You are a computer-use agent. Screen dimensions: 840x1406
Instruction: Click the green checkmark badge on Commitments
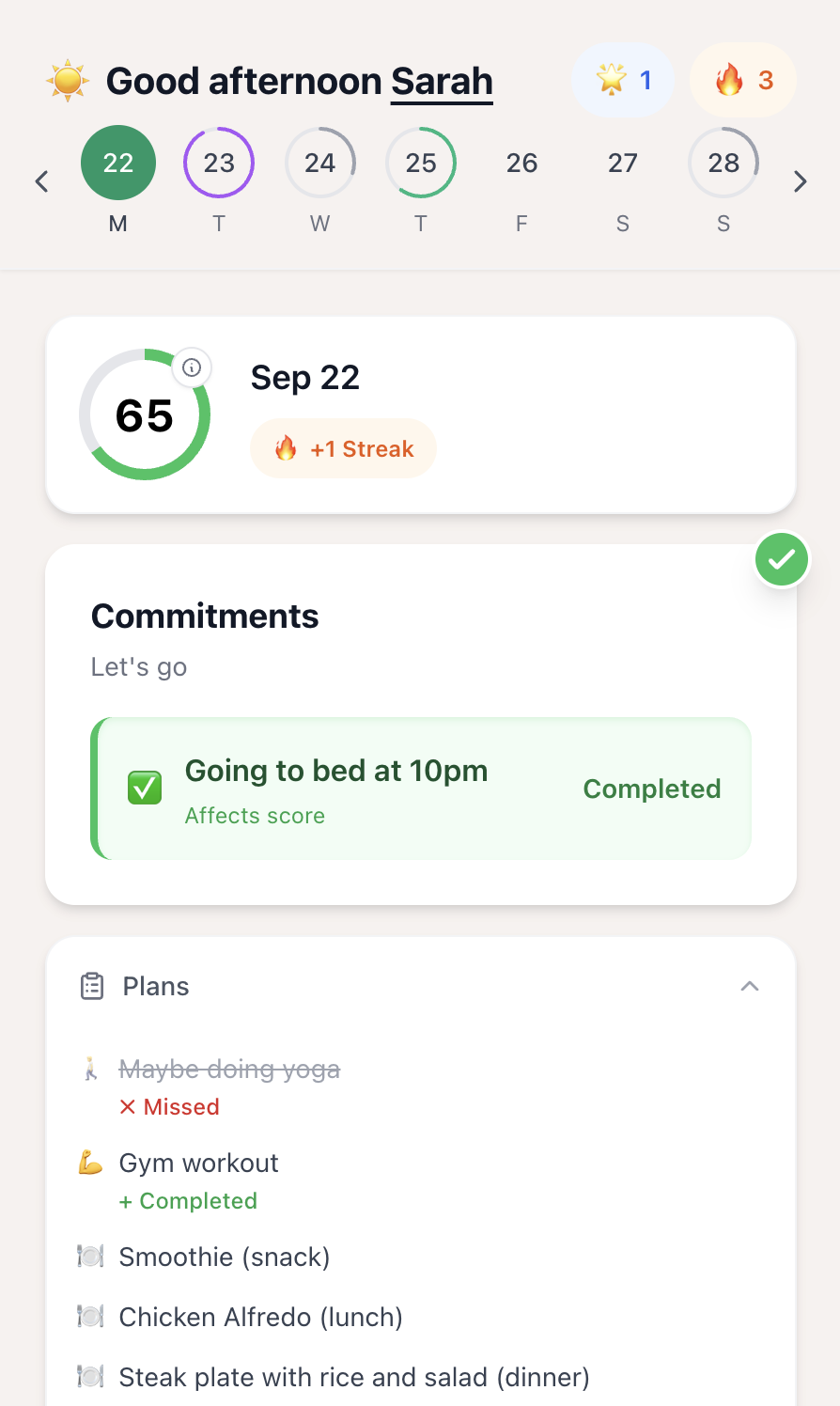[782, 559]
